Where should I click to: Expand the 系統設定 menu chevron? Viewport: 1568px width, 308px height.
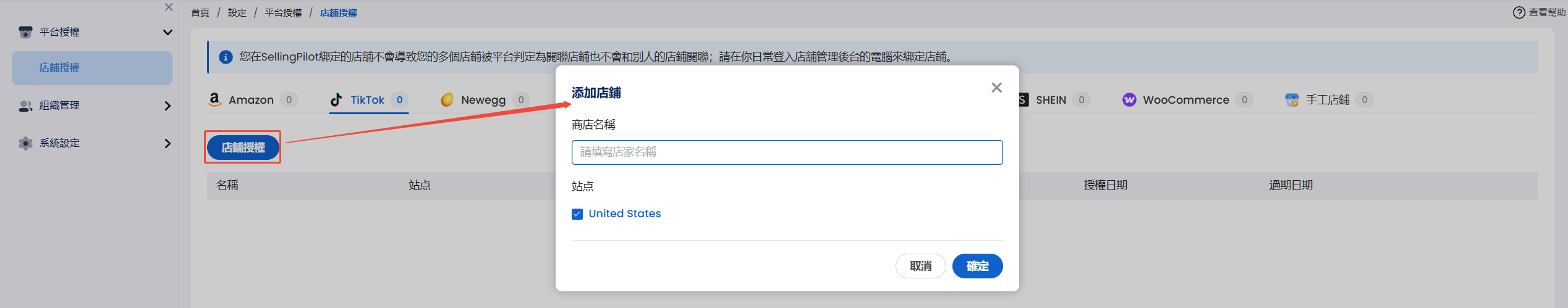(167, 143)
